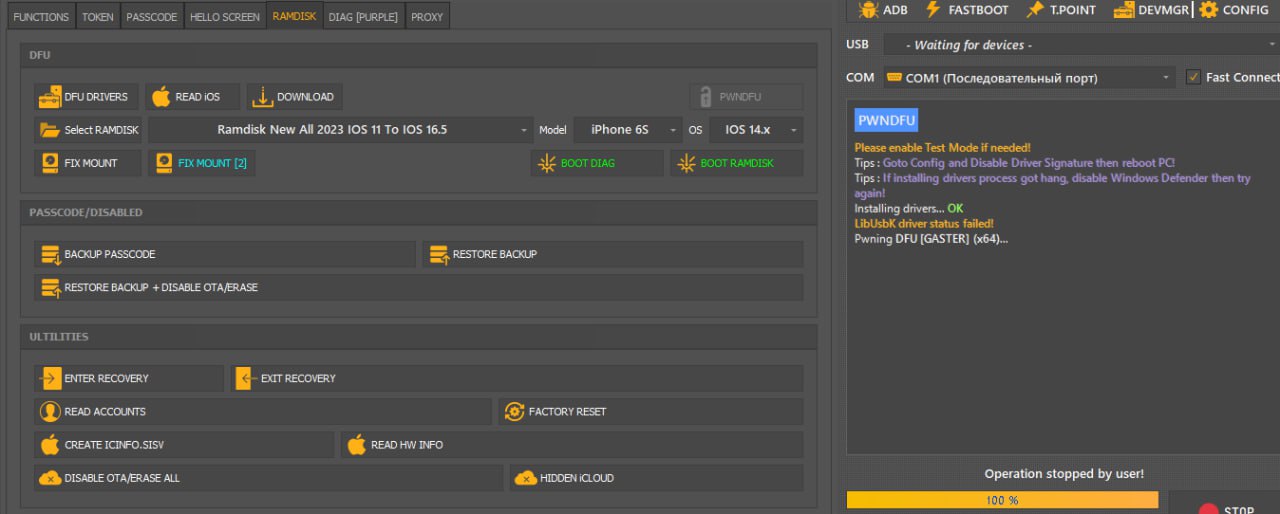
Task: Click the READ ACCOUNTS person icon
Action: pos(49,411)
